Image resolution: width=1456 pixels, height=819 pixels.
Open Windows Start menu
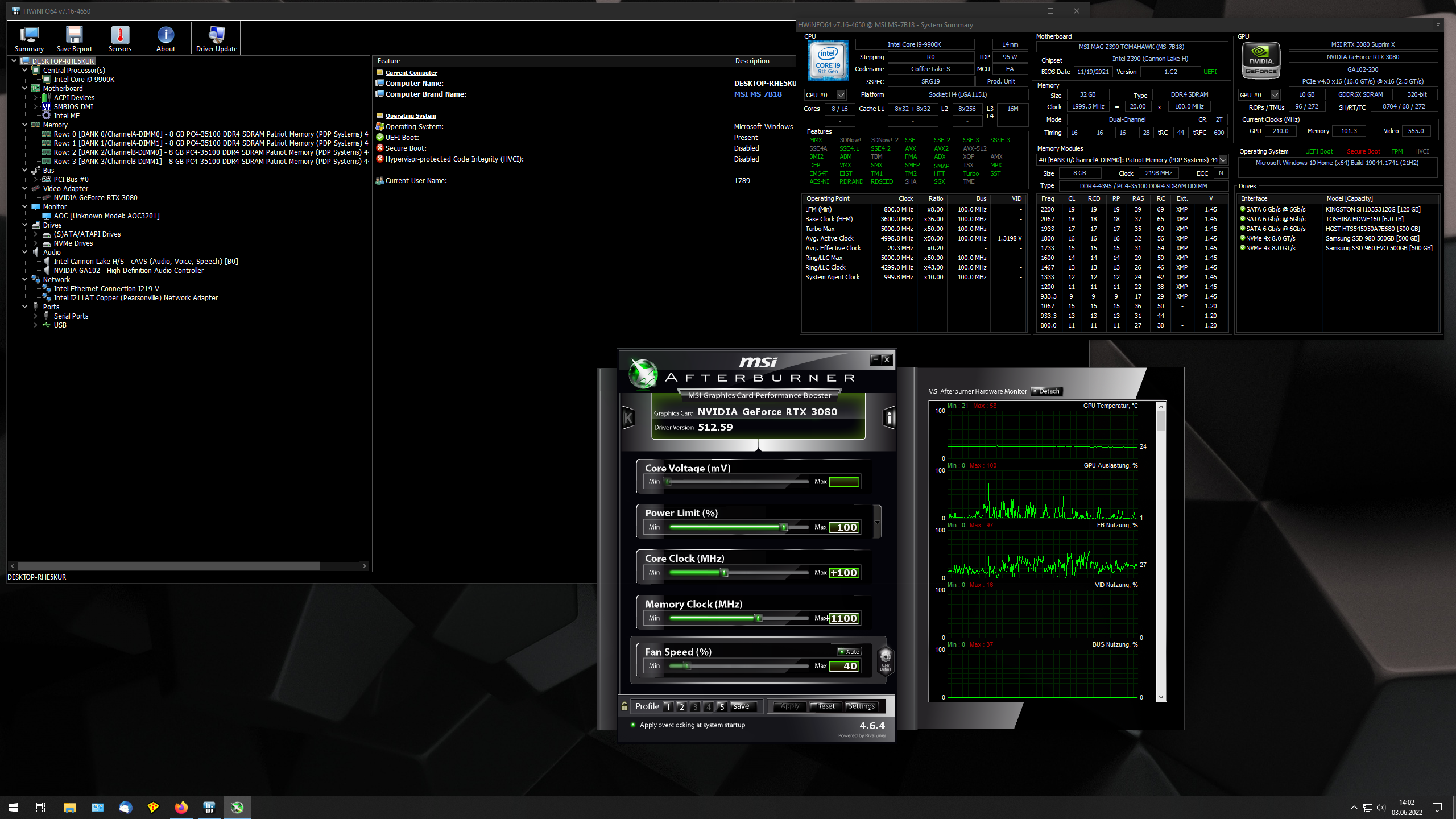click(14, 807)
